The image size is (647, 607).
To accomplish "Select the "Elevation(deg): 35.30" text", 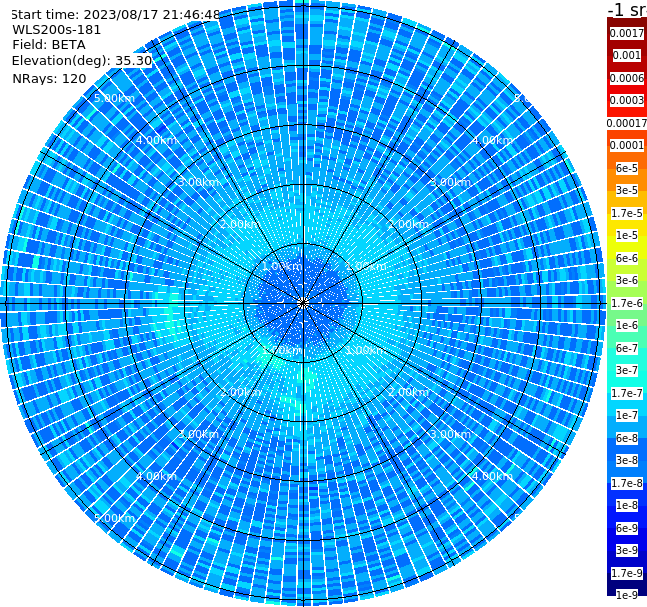I will 82,61.
